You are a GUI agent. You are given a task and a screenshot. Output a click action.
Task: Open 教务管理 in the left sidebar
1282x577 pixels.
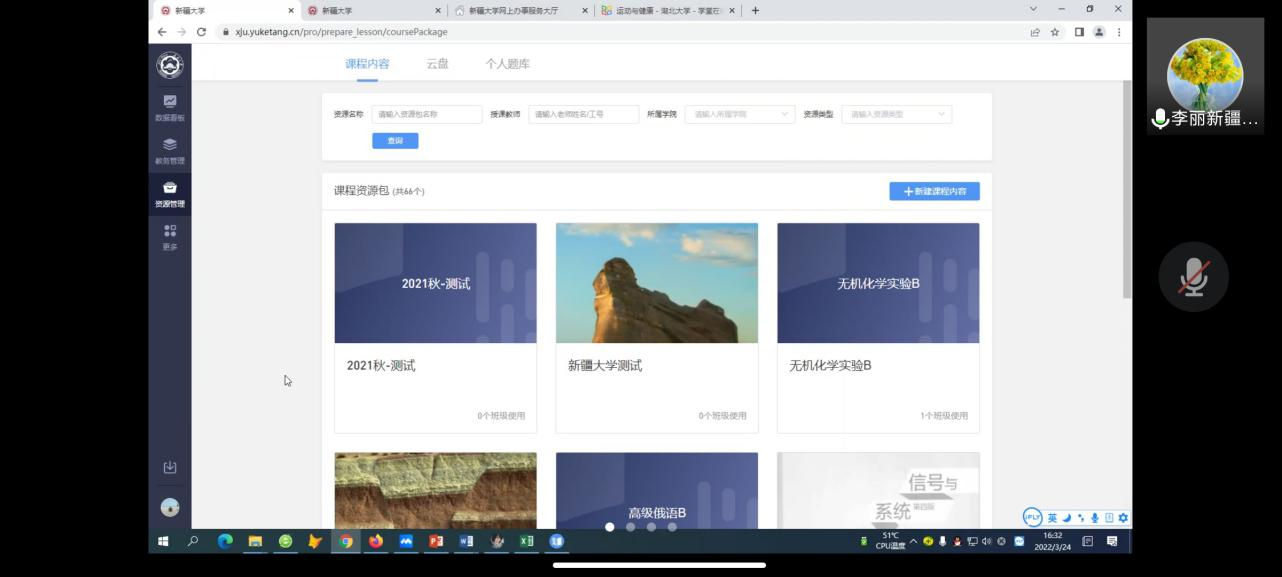coord(170,150)
